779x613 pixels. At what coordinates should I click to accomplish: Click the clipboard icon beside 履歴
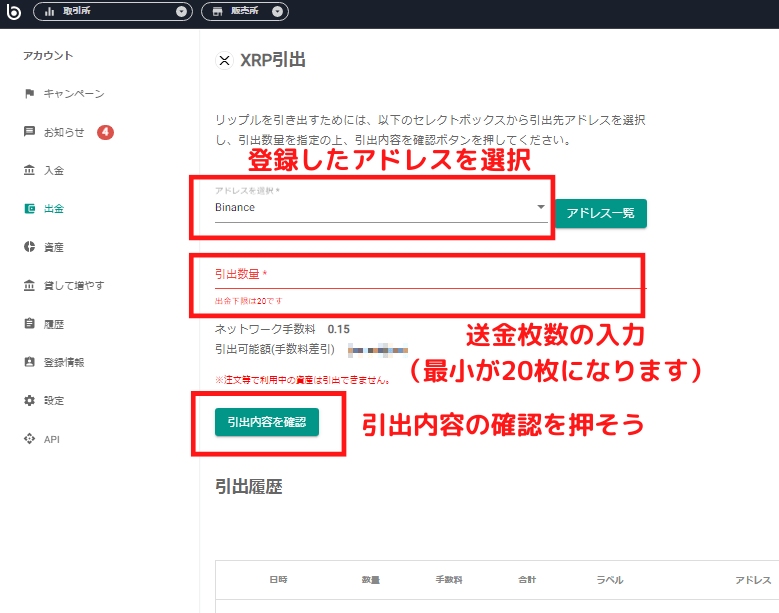(30, 324)
